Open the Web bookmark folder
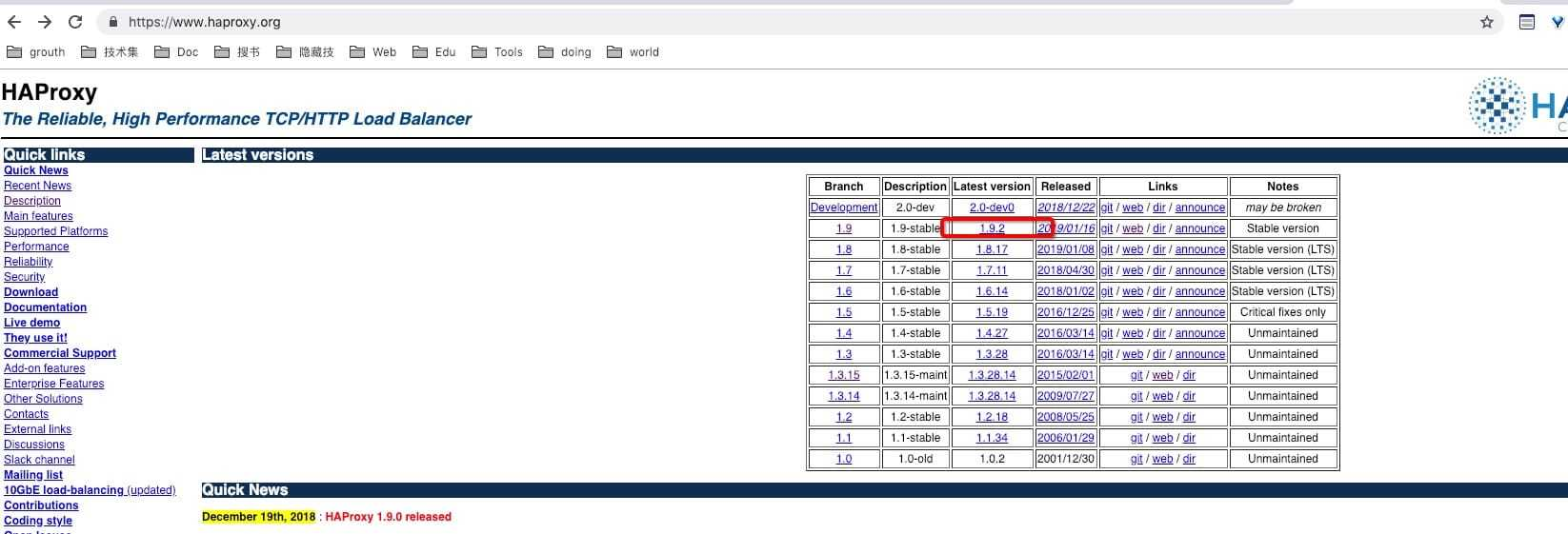Image resolution: width=1568 pixels, height=534 pixels. coord(372,52)
